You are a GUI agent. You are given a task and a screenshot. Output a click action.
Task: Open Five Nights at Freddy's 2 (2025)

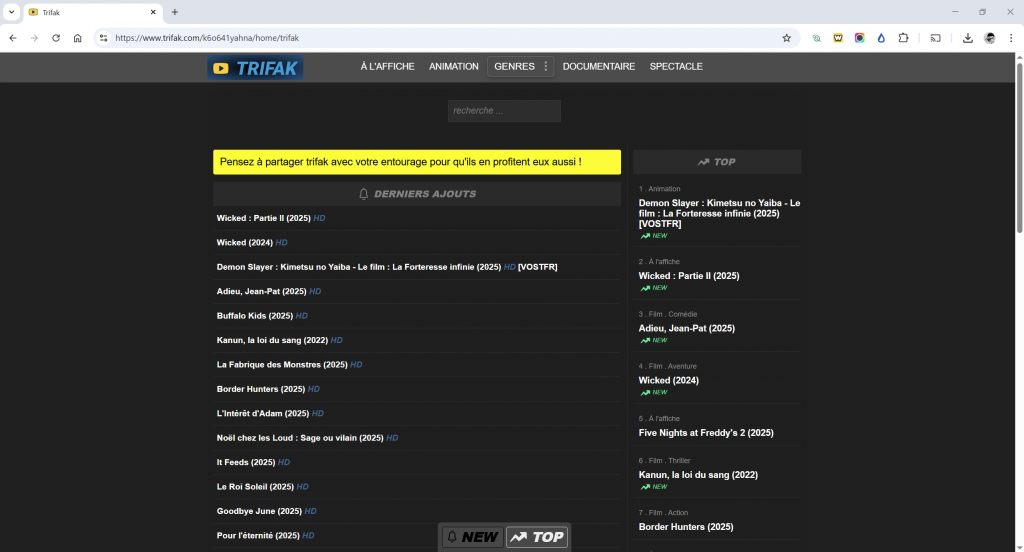(706, 433)
